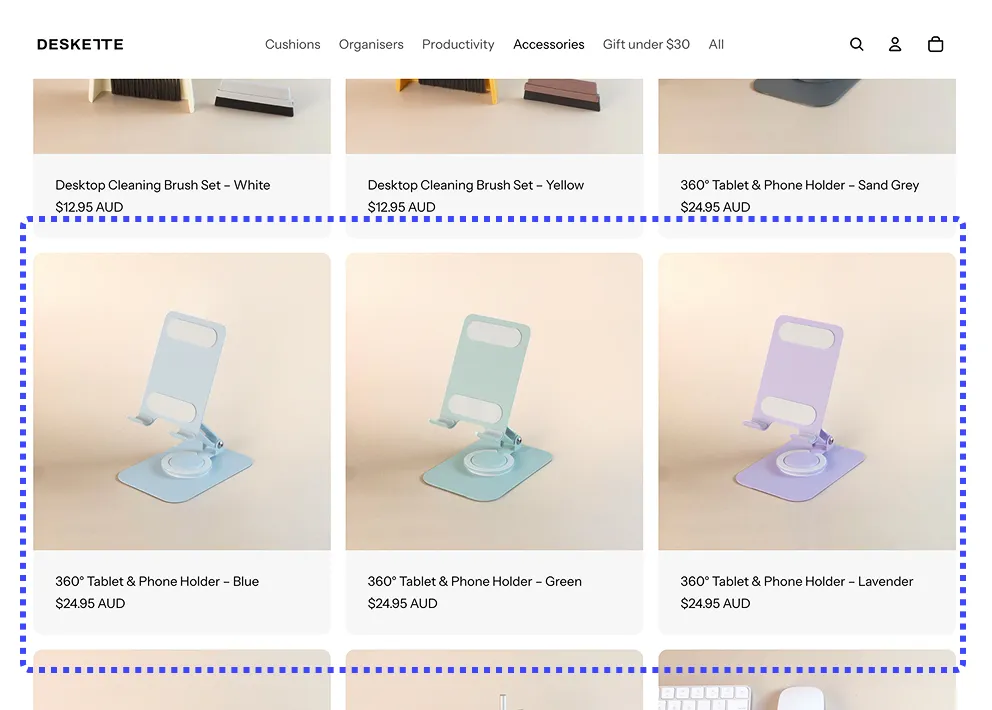Image resolution: width=992 pixels, height=710 pixels.
Task: Open the blue phone holder product image
Action: click(182, 401)
